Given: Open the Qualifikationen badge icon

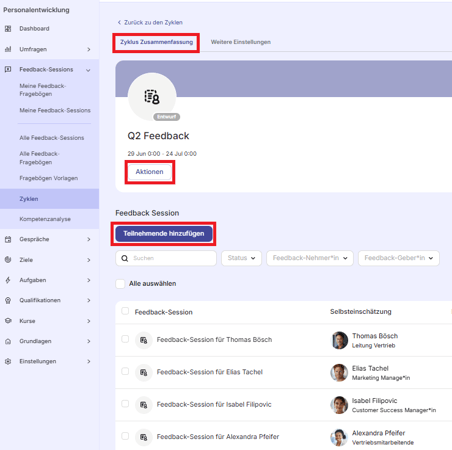Looking at the screenshot, I should point(8,300).
